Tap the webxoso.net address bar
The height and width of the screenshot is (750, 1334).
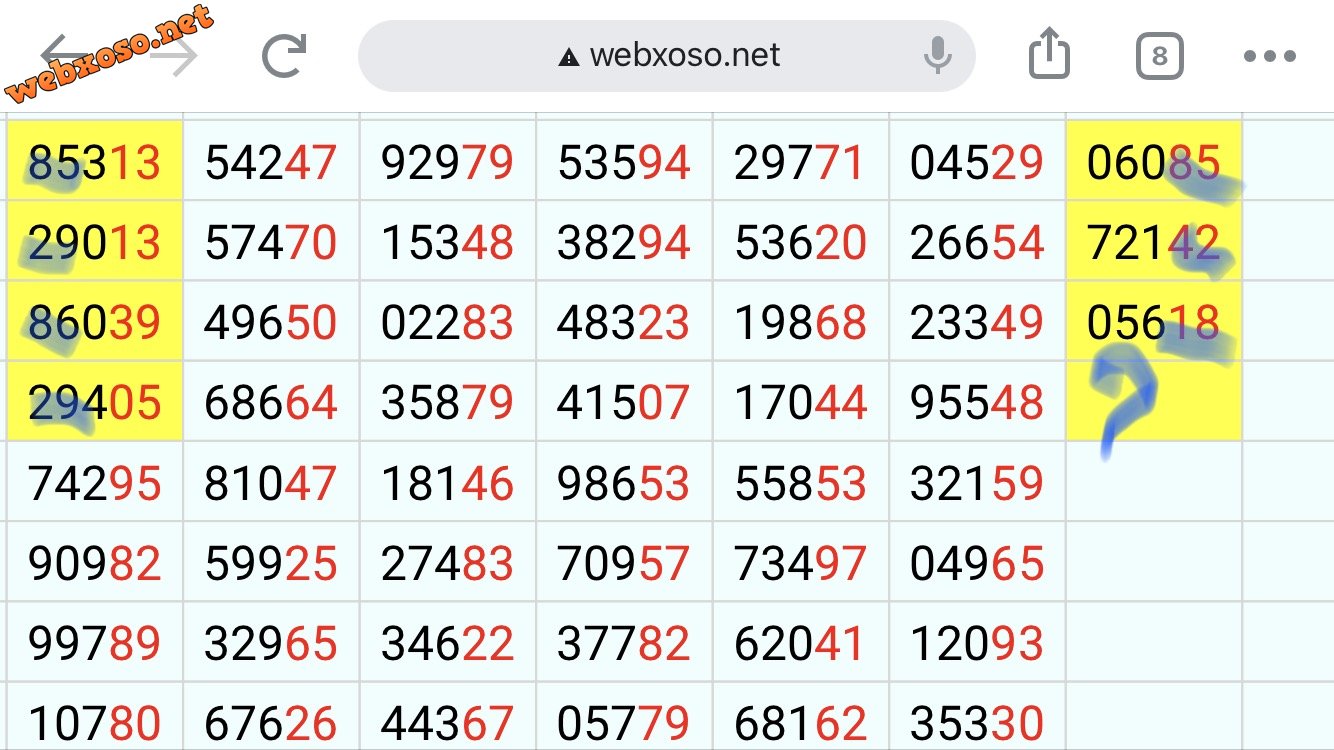click(x=666, y=55)
